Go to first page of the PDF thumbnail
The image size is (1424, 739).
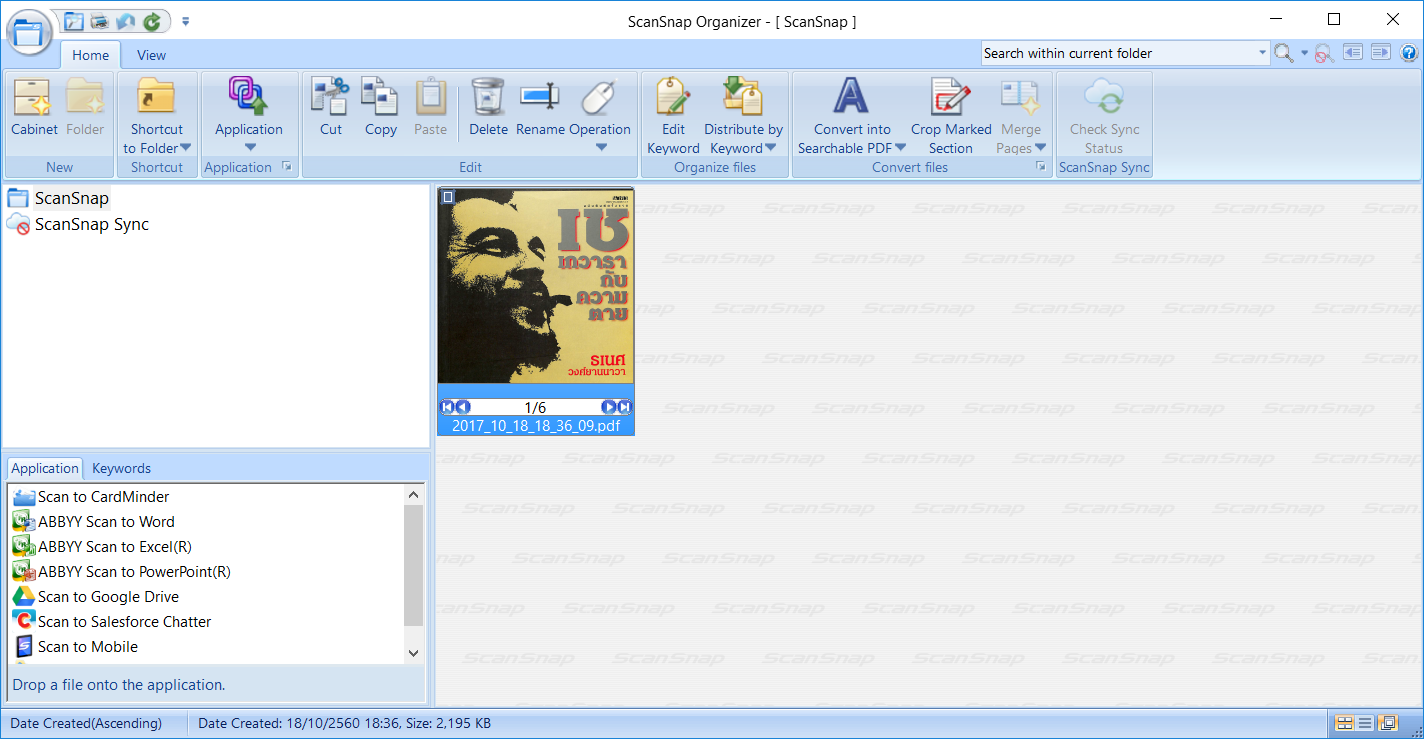pyautogui.click(x=447, y=407)
